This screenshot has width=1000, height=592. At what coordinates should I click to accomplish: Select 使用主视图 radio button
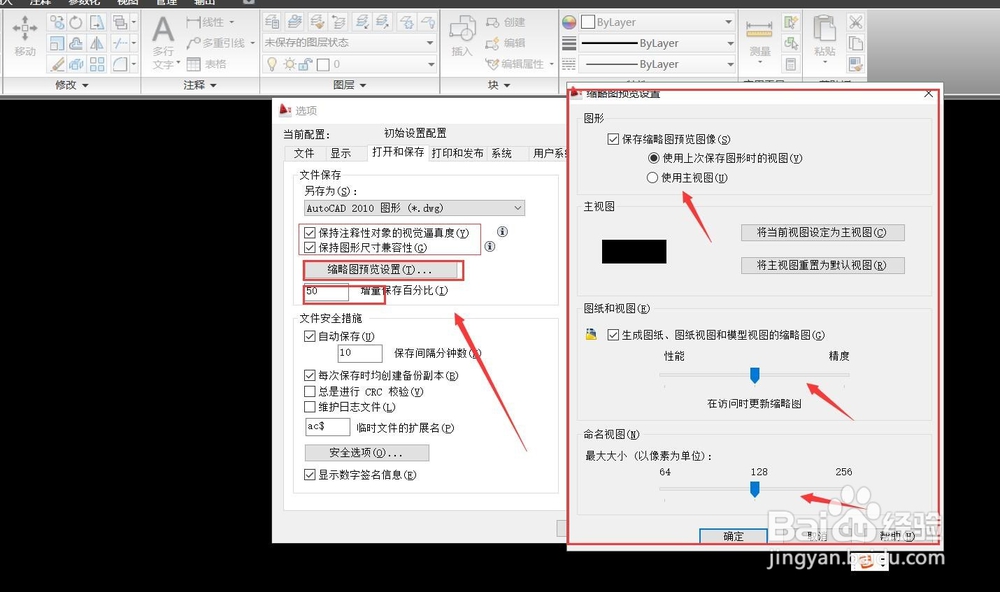652,178
